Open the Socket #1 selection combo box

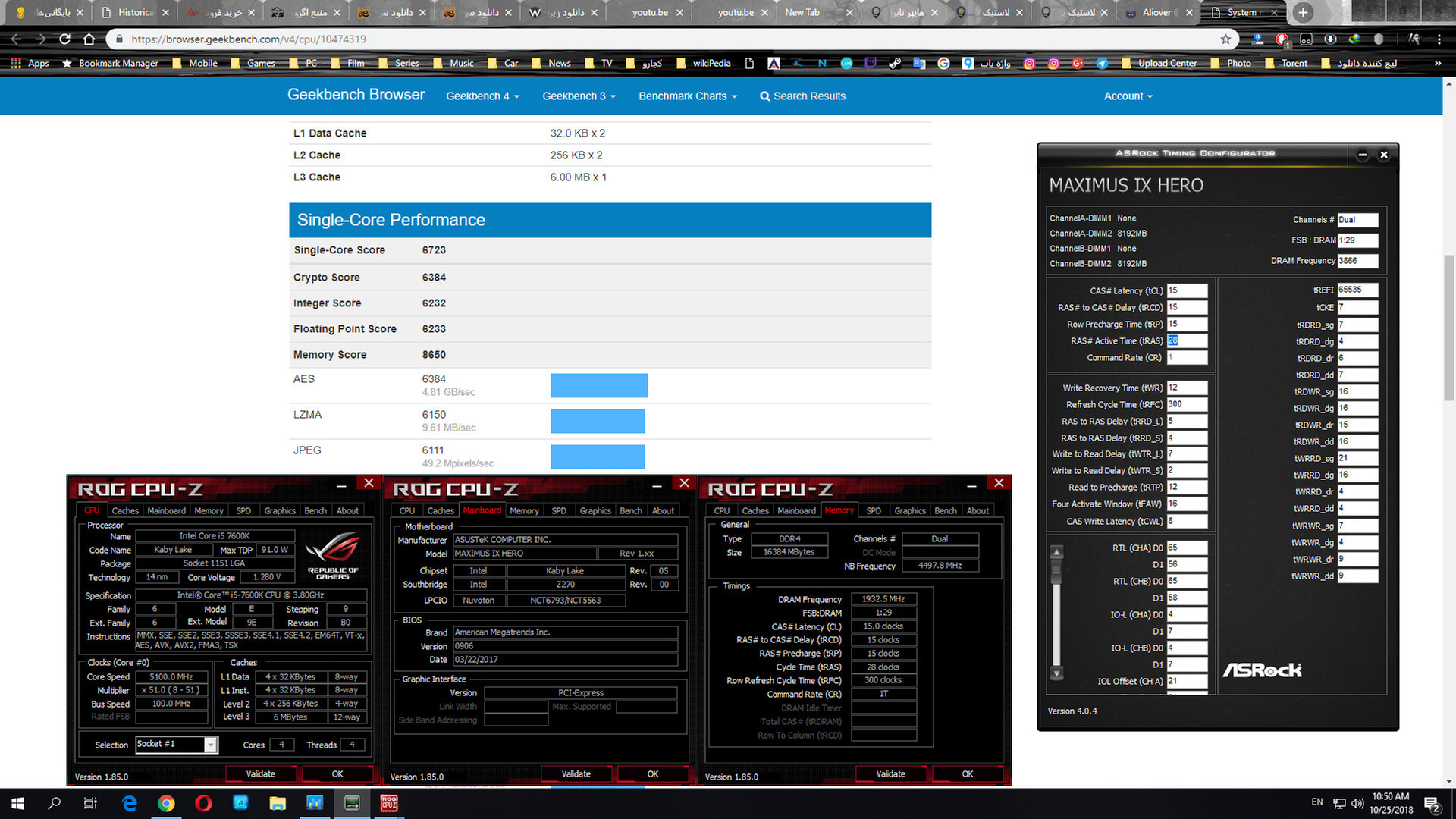(177, 744)
